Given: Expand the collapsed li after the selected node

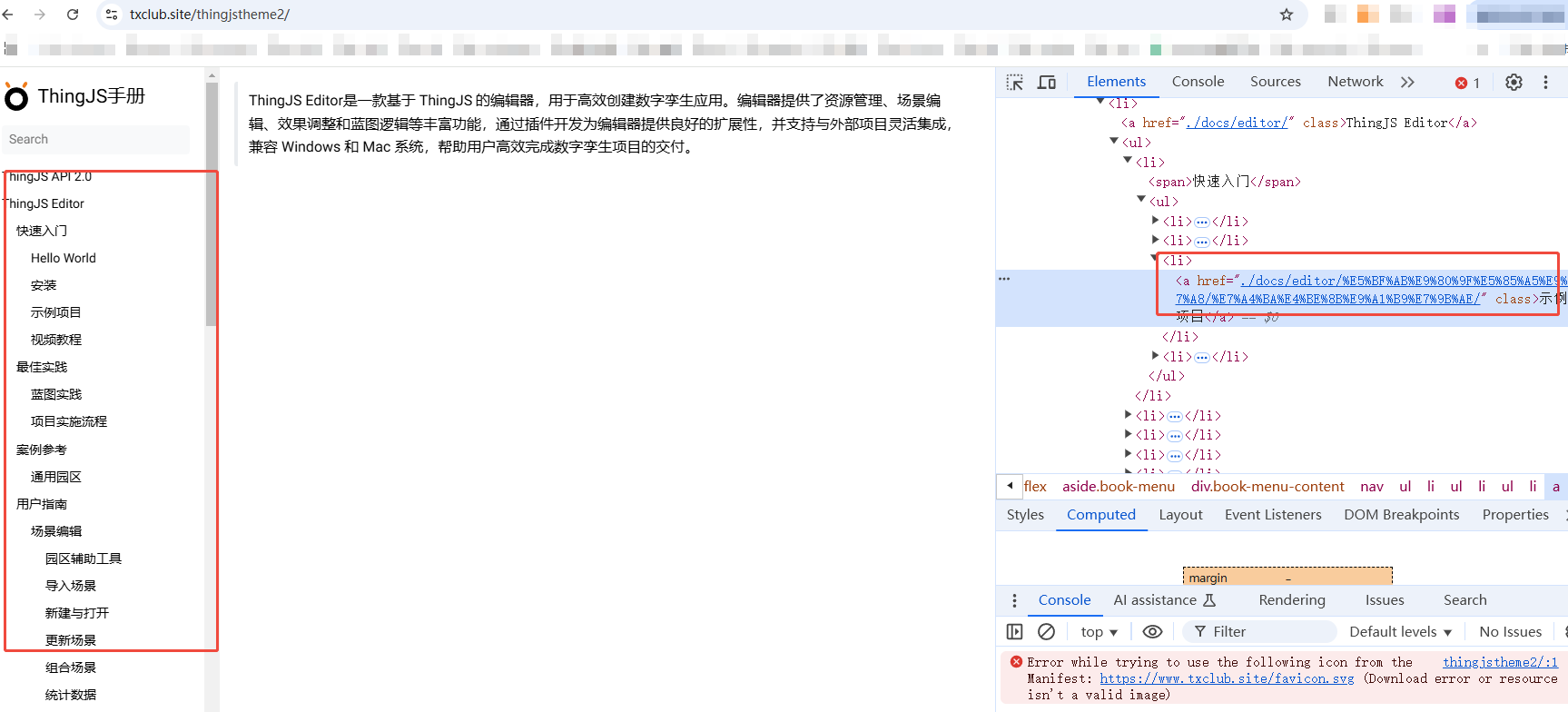Looking at the screenshot, I should click(1155, 356).
